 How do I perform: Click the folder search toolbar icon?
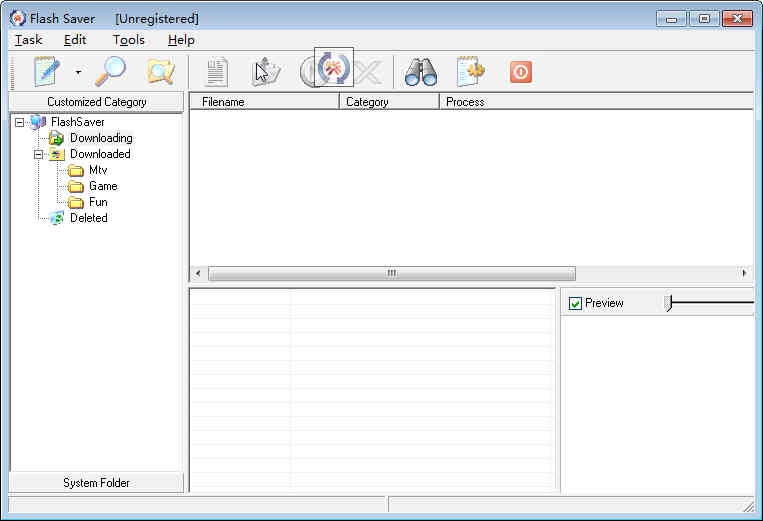[161, 72]
